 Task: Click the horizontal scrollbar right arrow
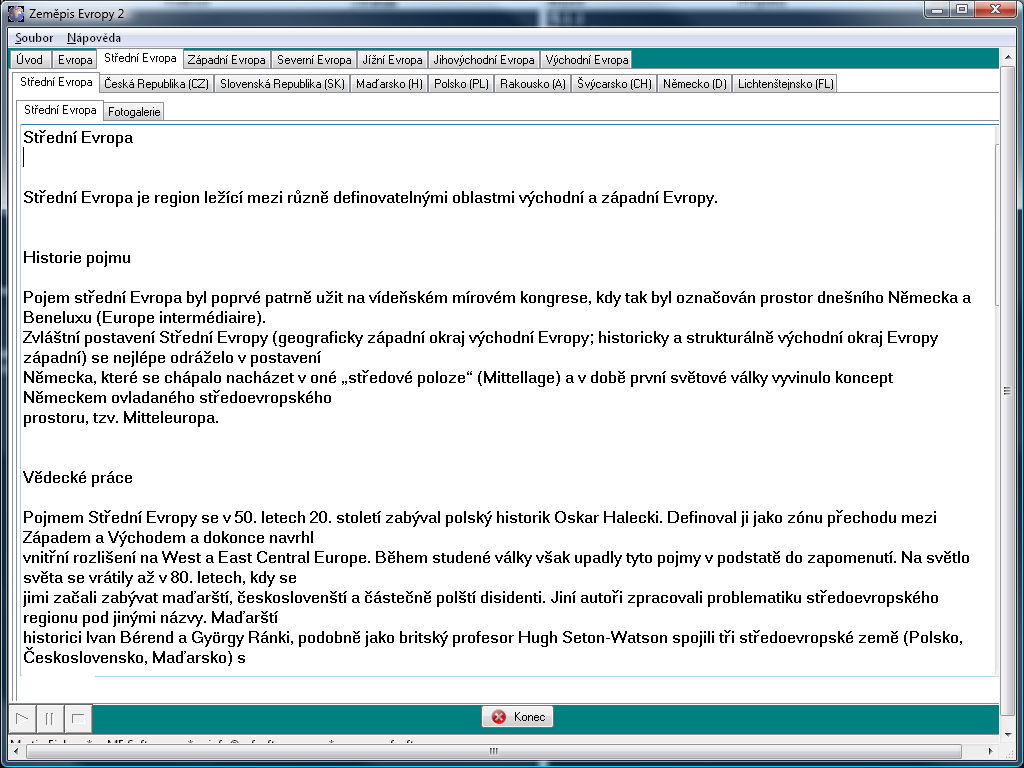(991, 752)
